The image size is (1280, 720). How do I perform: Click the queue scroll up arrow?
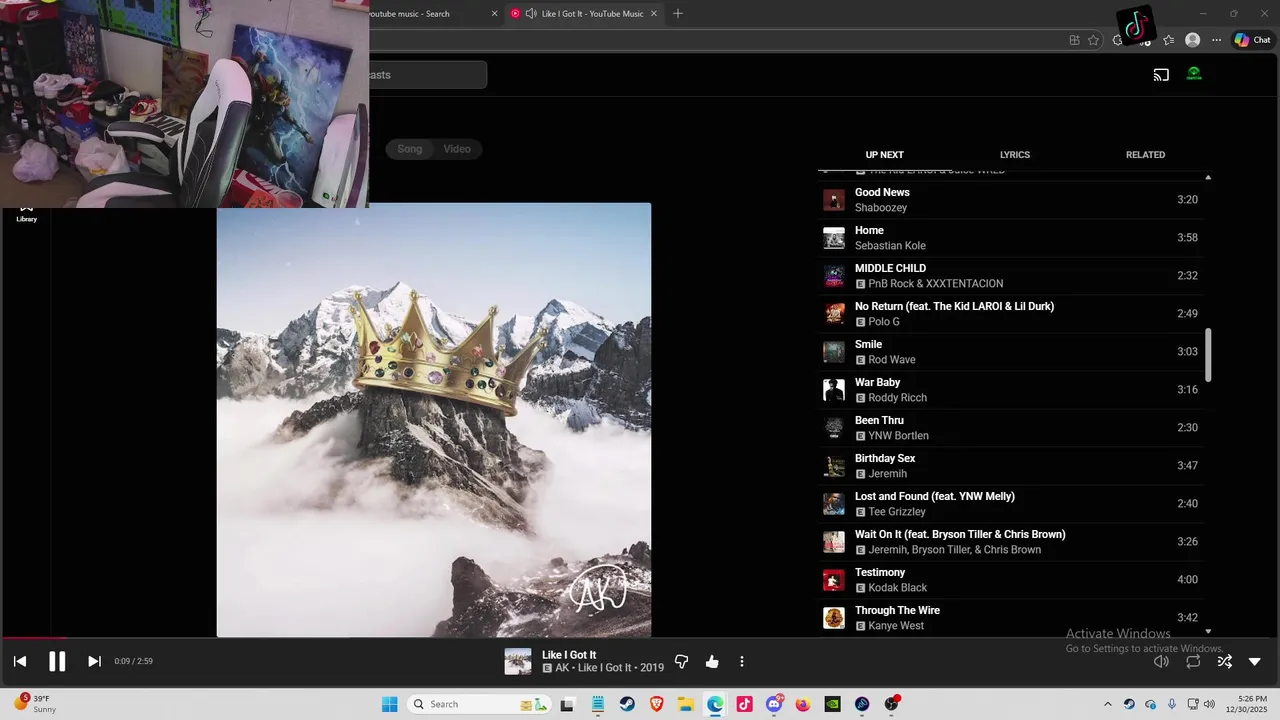click(1208, 177)
